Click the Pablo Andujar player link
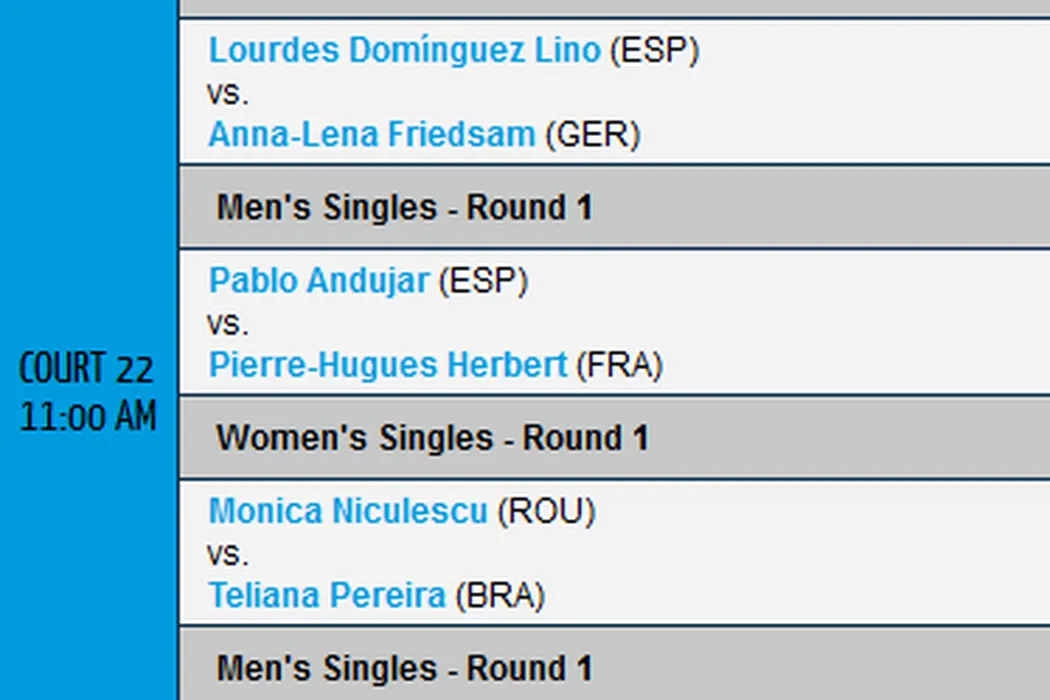1050x700 pixels. click(318, 281)
